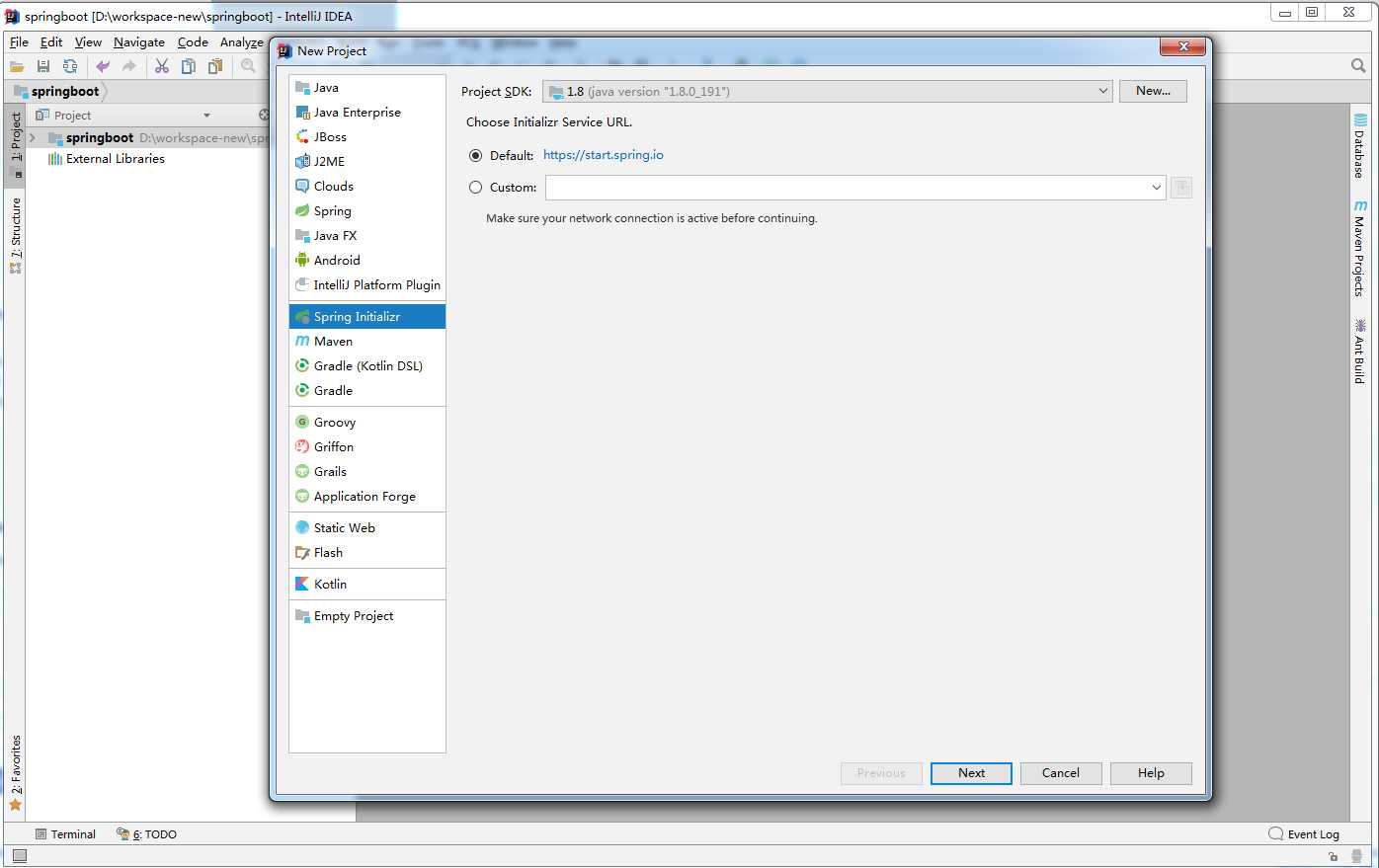1379x868 pixels.
Task: Select Kotlin project type
Action: point(367,585)
